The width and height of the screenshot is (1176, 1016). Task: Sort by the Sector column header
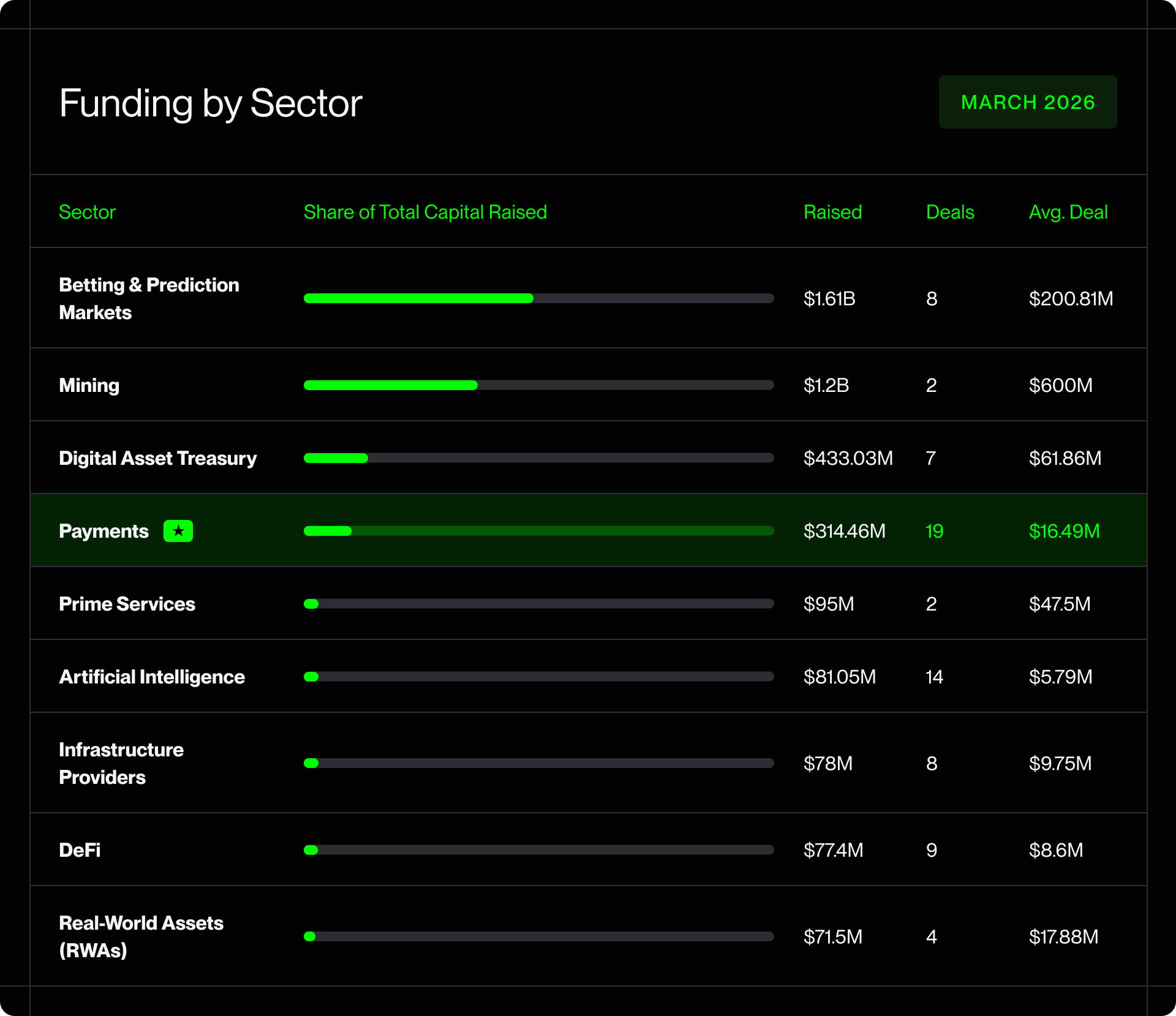click(x=87, y=212)
